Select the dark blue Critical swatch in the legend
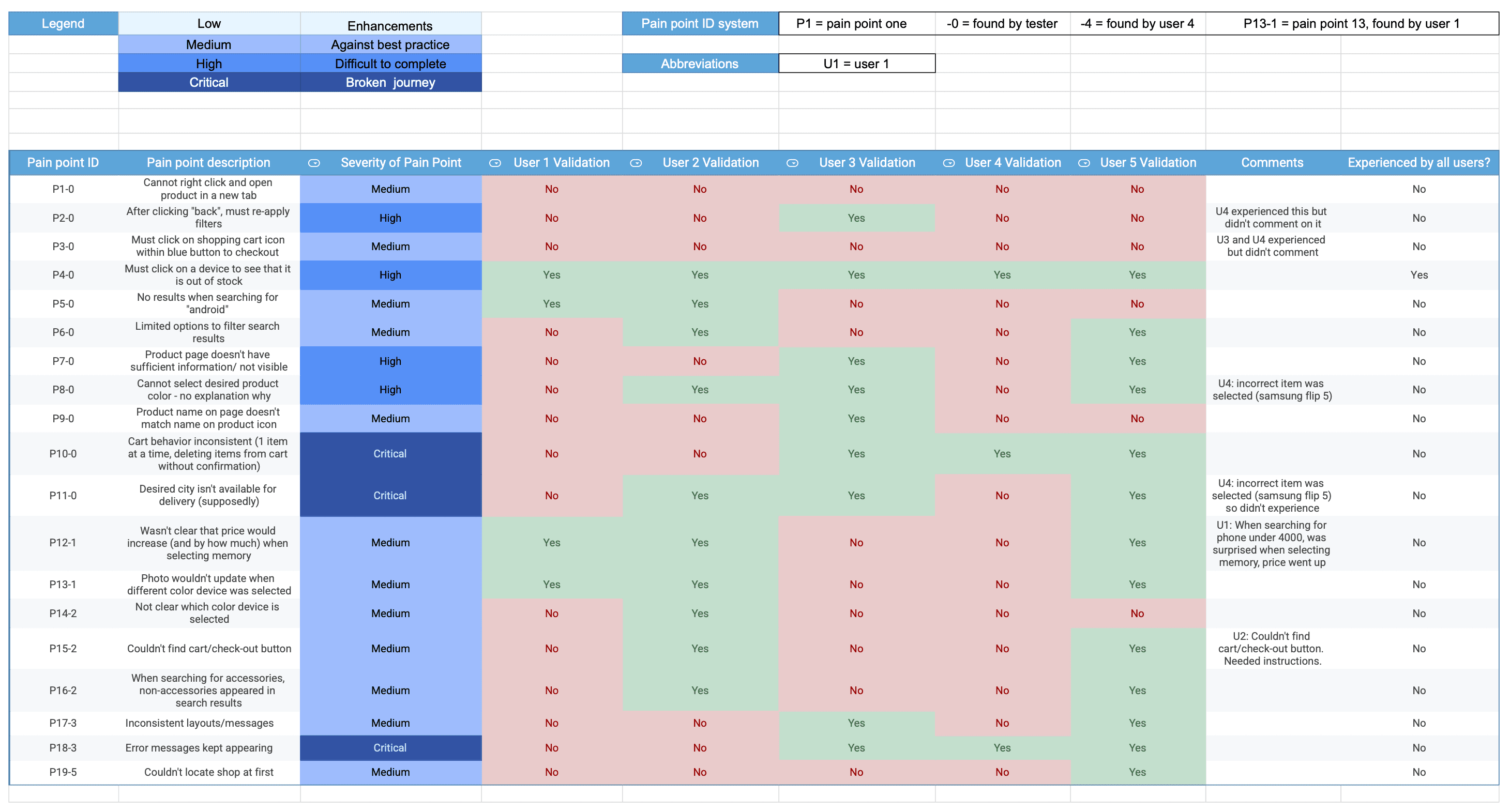 pos(209,82)
